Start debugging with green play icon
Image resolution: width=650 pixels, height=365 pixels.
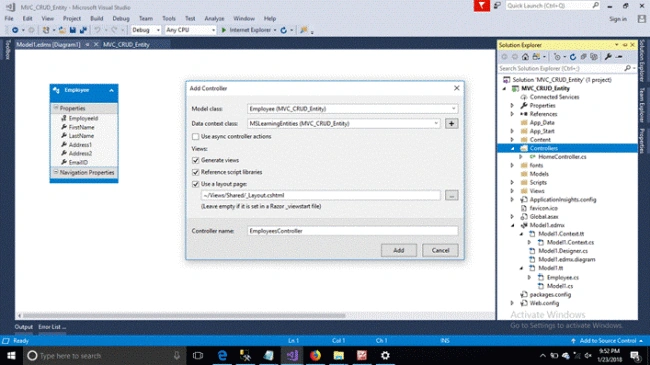tap(224, 30)
